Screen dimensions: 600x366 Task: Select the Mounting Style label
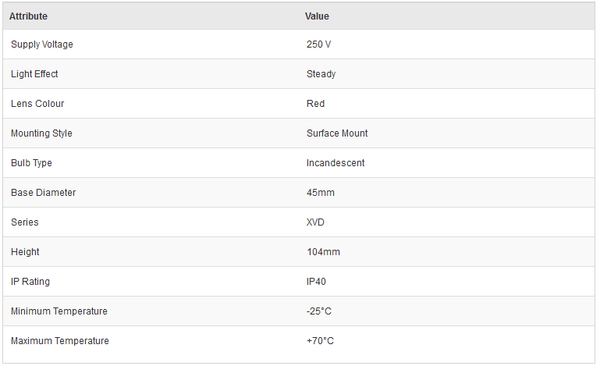tap(41, 133)
